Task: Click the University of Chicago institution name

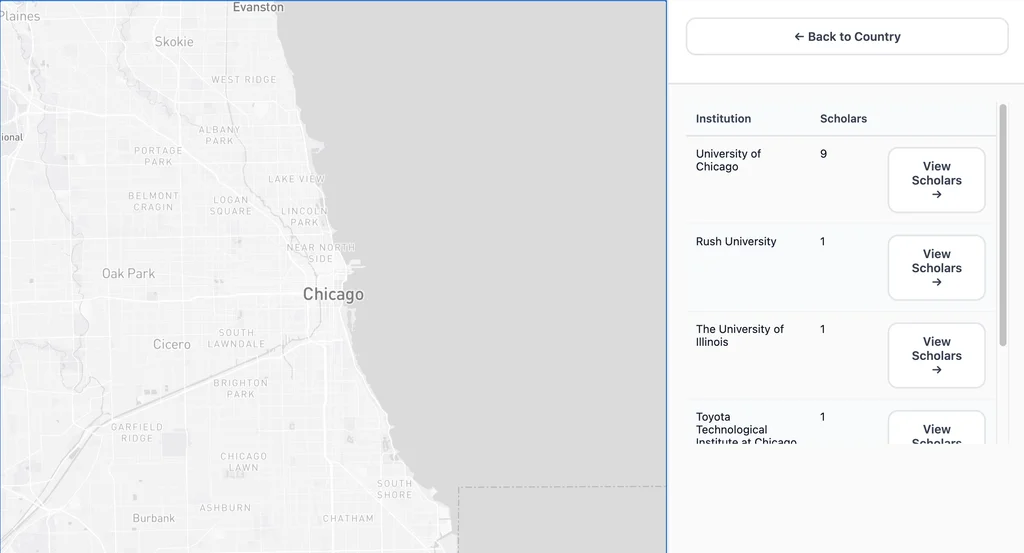Action: point(728,160)
